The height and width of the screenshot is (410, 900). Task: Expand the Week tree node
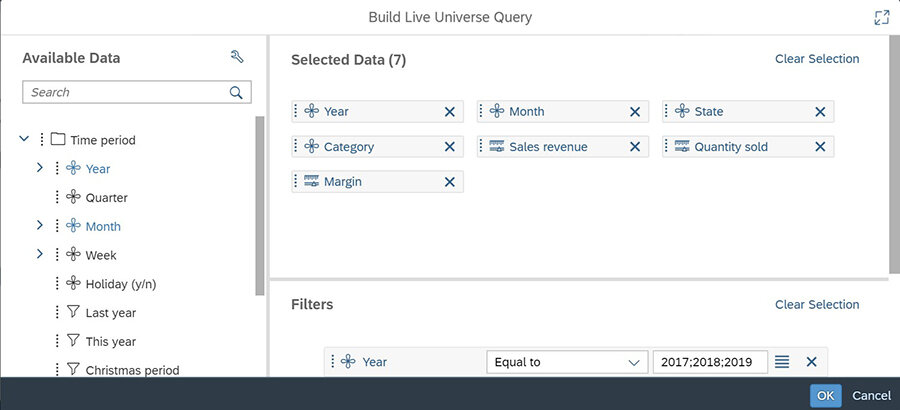[40, 254]
